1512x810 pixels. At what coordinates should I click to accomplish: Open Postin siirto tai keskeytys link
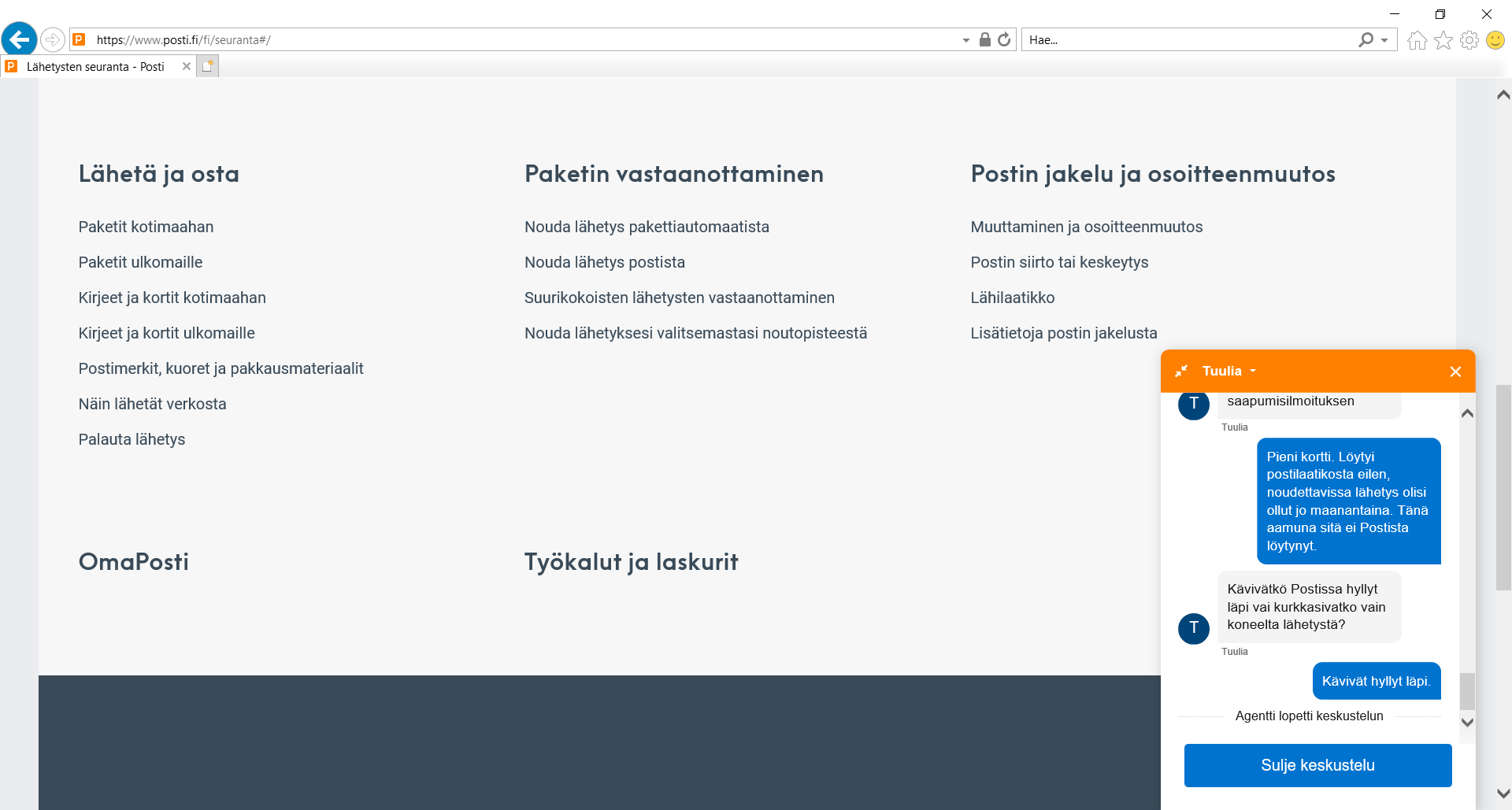1059,262
